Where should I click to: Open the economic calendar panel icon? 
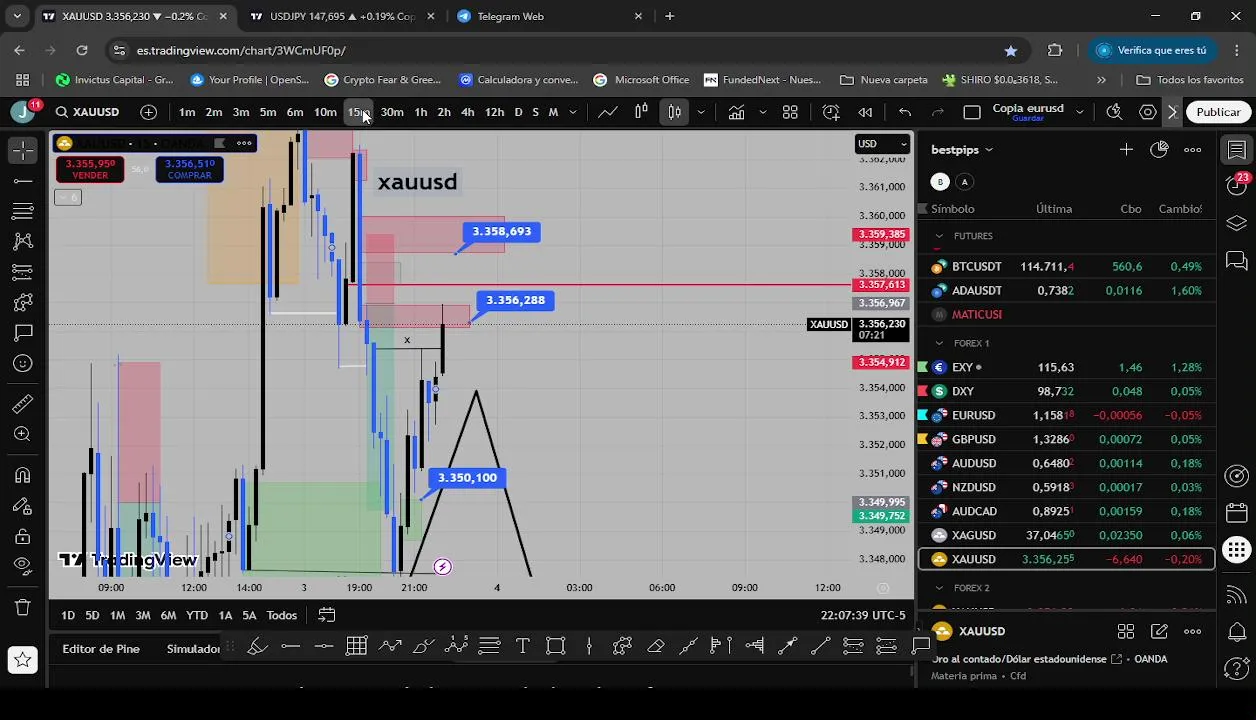click(x=1237, y=513)
